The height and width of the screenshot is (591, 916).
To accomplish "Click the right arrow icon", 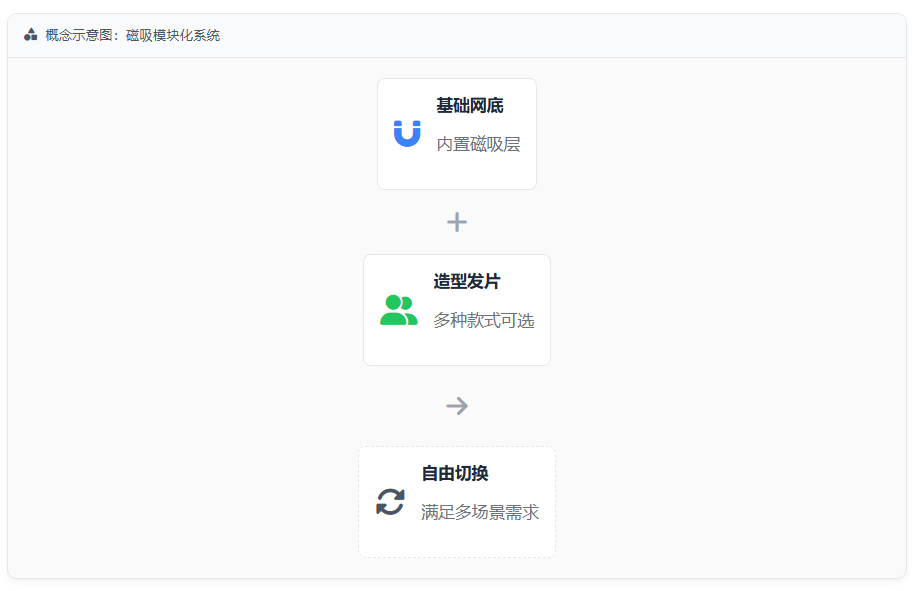I will (x=457, y=406).
